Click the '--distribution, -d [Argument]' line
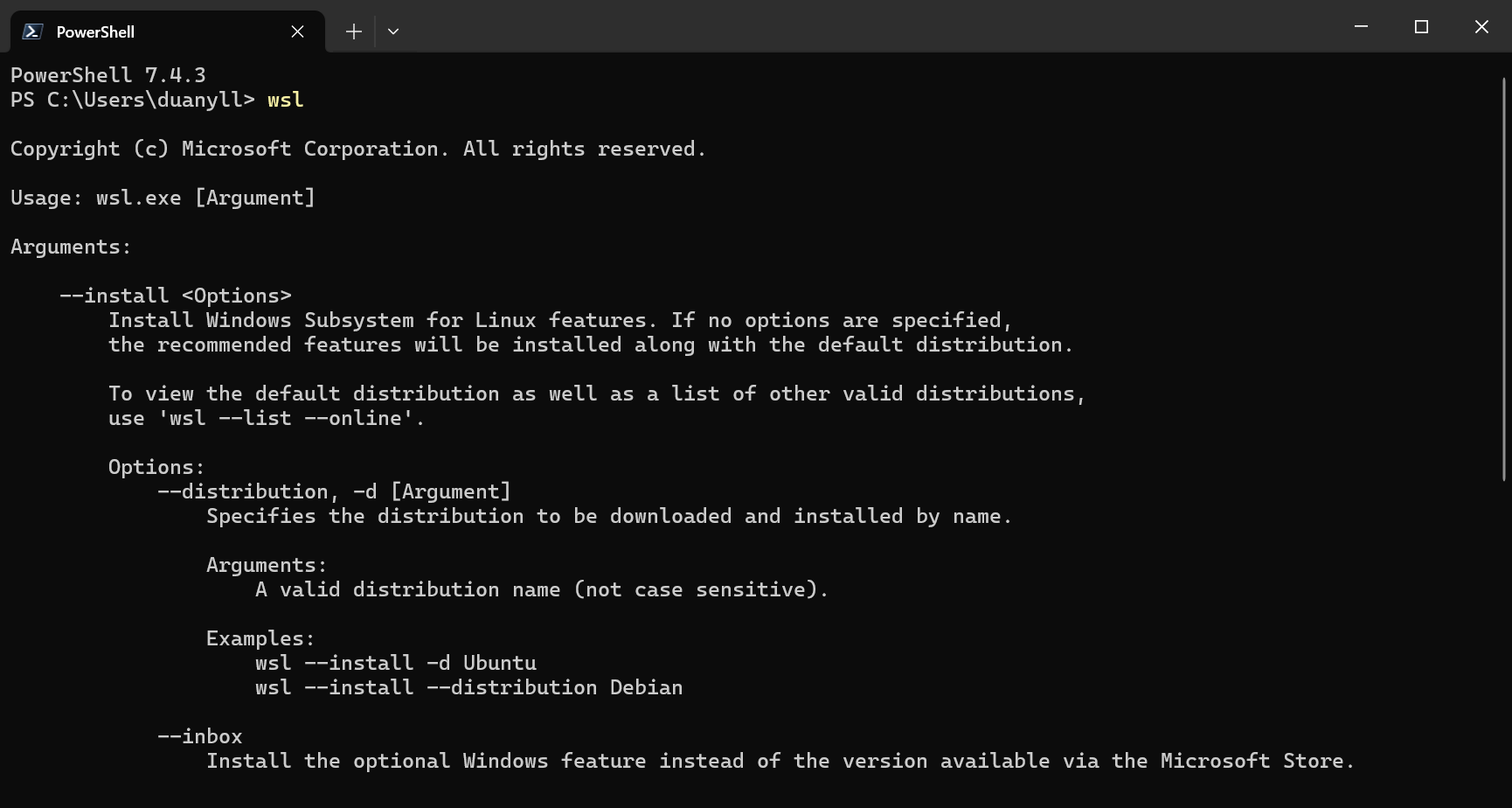Viewport: 1512px width, 808px height. click(x=334, y=491)
